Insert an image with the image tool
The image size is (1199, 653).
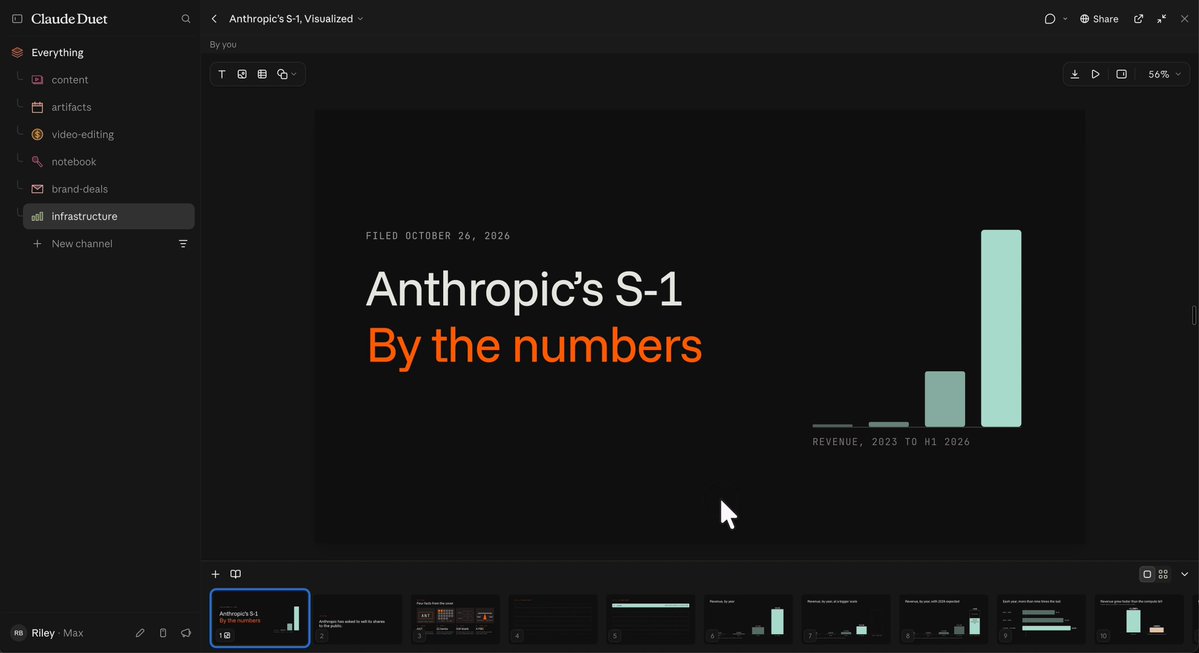point(242,74)
